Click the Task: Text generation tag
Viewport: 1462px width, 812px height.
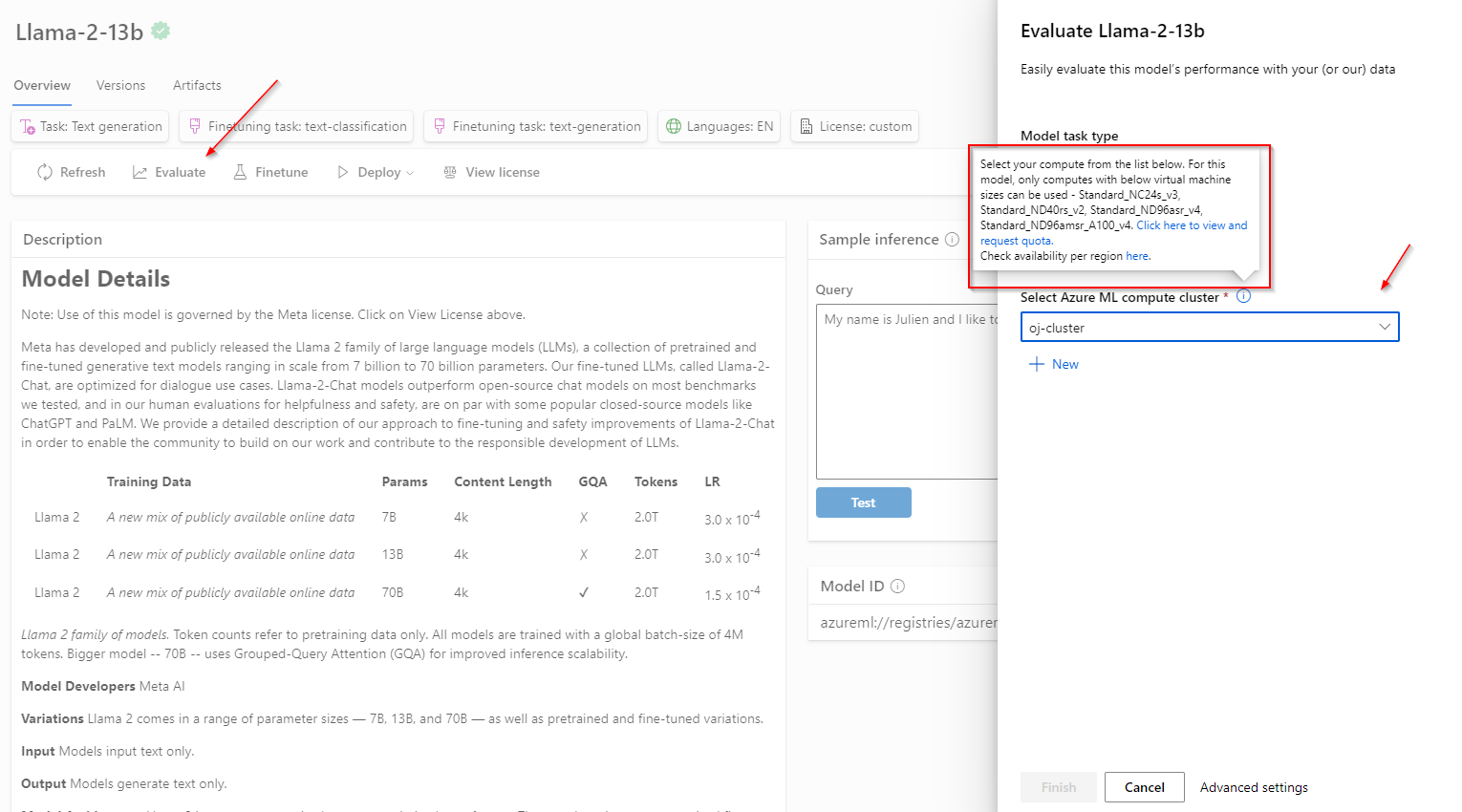[91, 126]
